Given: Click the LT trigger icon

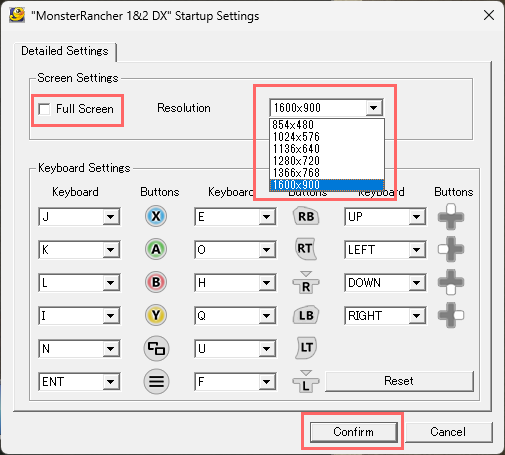Looking at the screenshot, I should (x=306, y=348).
